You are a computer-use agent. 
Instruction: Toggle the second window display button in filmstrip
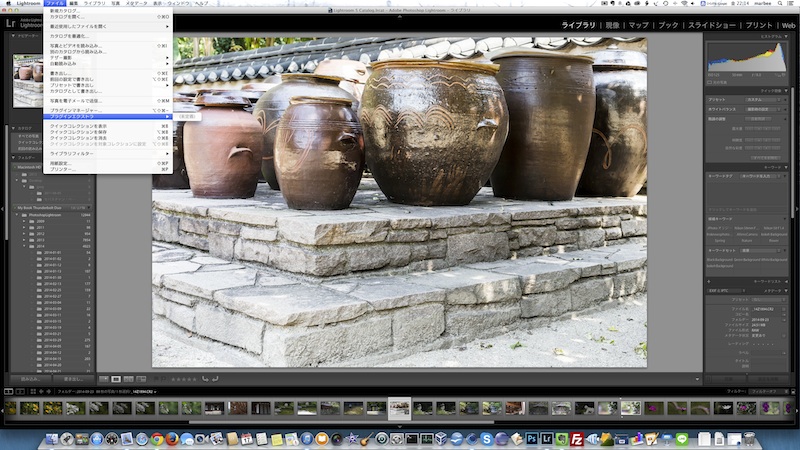point(20,391)
